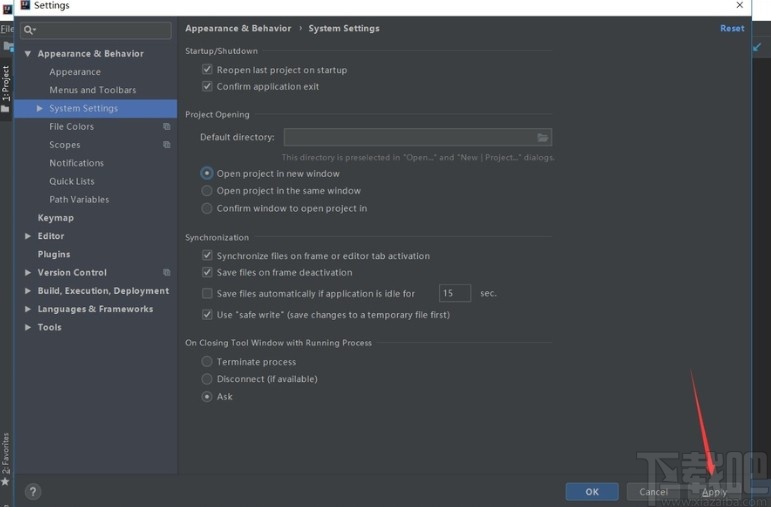Open the Project tool window side tab
Image resolution: width=771 pixels, height=507 pixels.
(6, 86)
